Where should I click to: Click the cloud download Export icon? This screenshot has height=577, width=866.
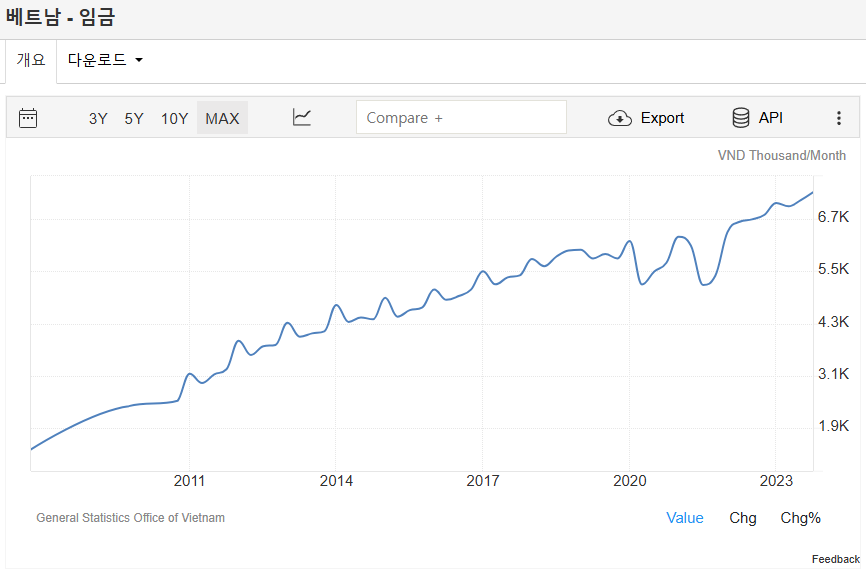tap(620, 118)
